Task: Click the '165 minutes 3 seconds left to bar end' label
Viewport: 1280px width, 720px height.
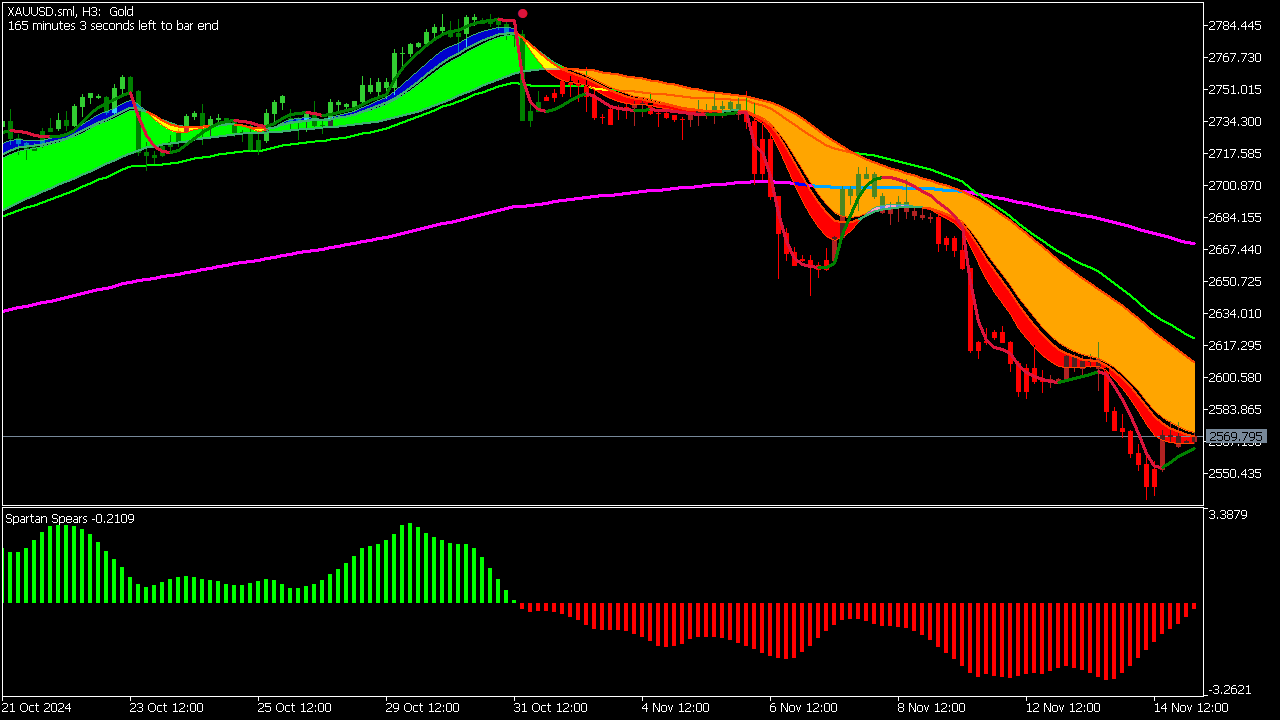Action: pos(112,25)
